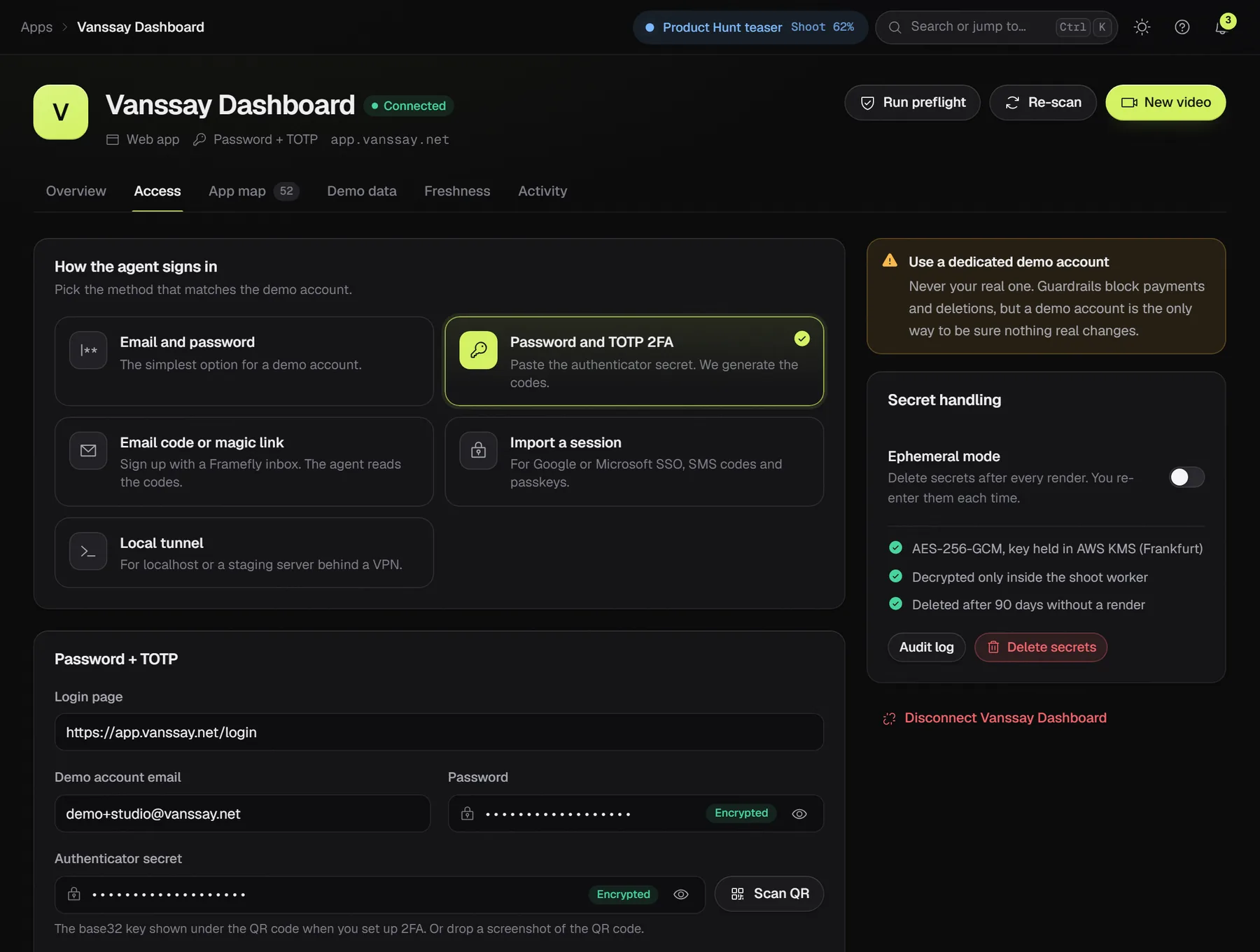Click the Email and password asterisk icon
This screenshot has height=952, width=1260.
88,350
